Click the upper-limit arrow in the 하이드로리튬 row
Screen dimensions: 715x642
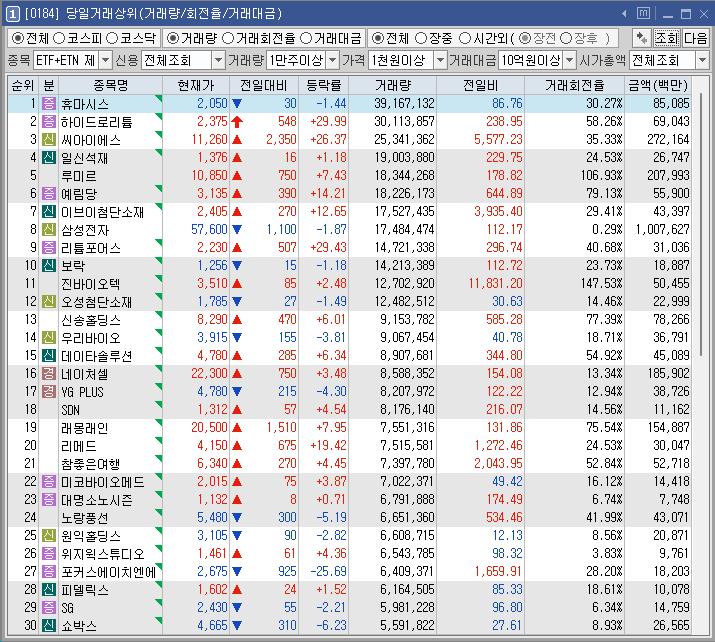tap(237, 122)
